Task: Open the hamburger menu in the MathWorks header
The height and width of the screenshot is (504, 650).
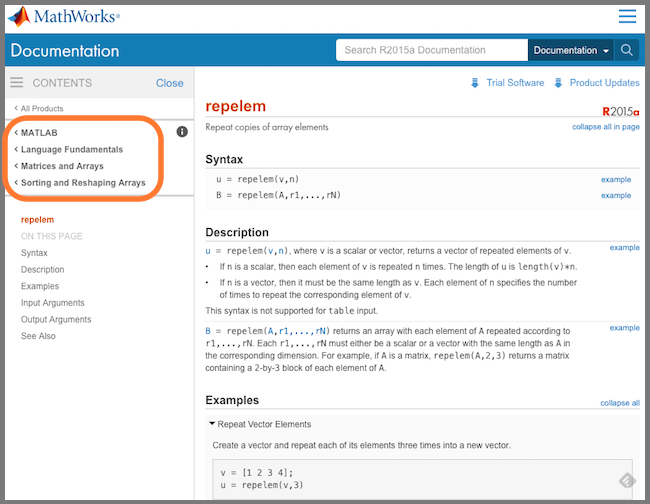Action: [627, 16]
